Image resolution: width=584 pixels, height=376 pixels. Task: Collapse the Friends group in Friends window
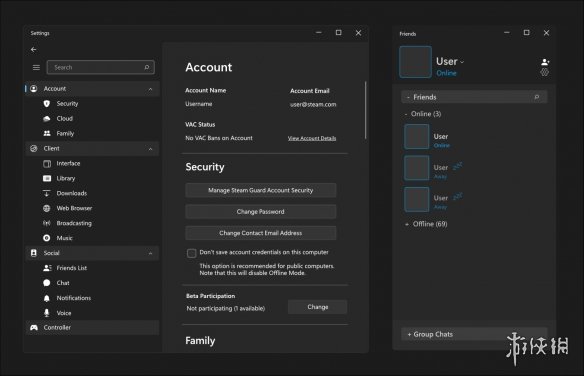[408, 97]
